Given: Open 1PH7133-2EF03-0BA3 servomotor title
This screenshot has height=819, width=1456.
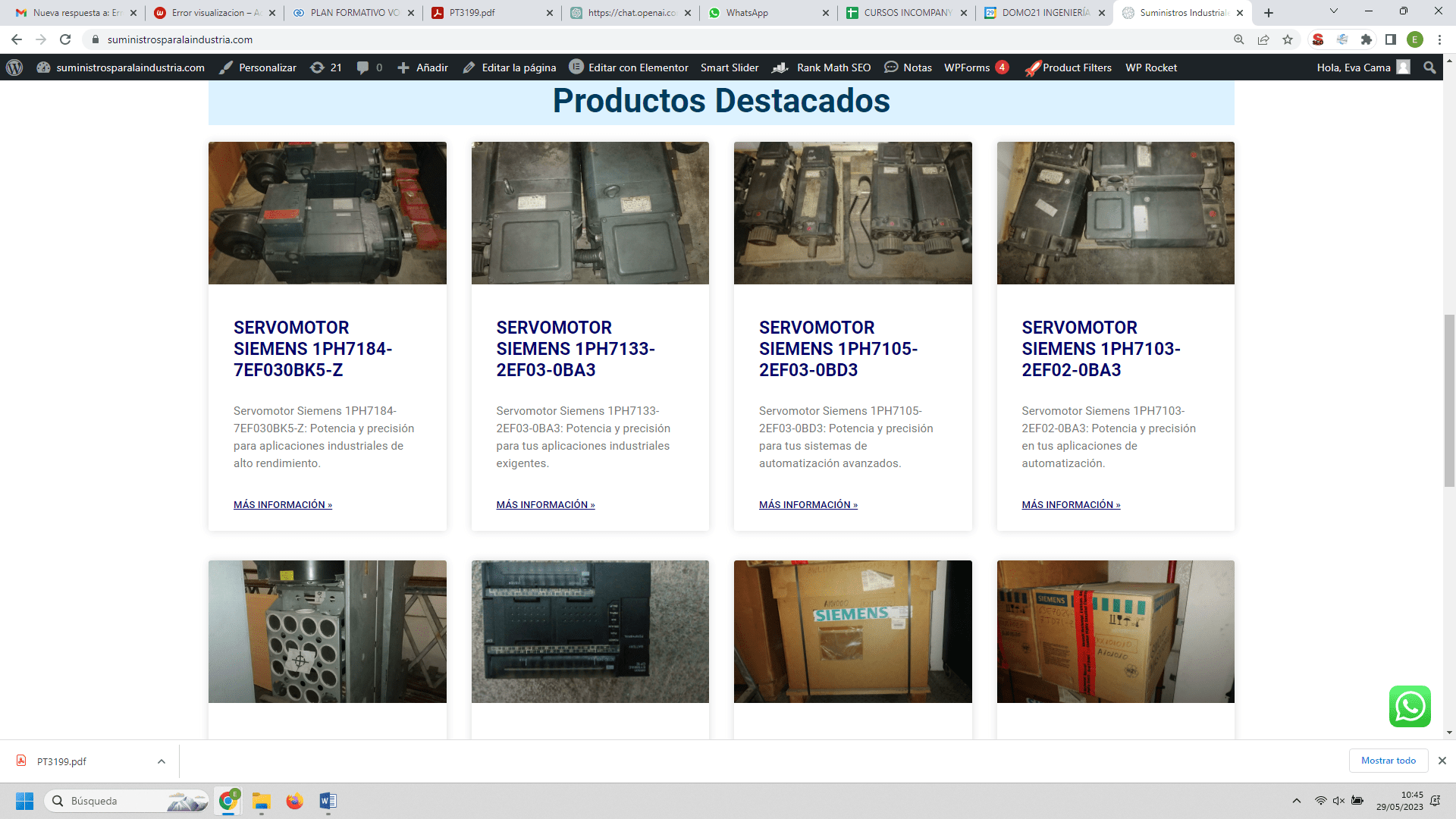Looking at the screenshot, I should 576,349.
